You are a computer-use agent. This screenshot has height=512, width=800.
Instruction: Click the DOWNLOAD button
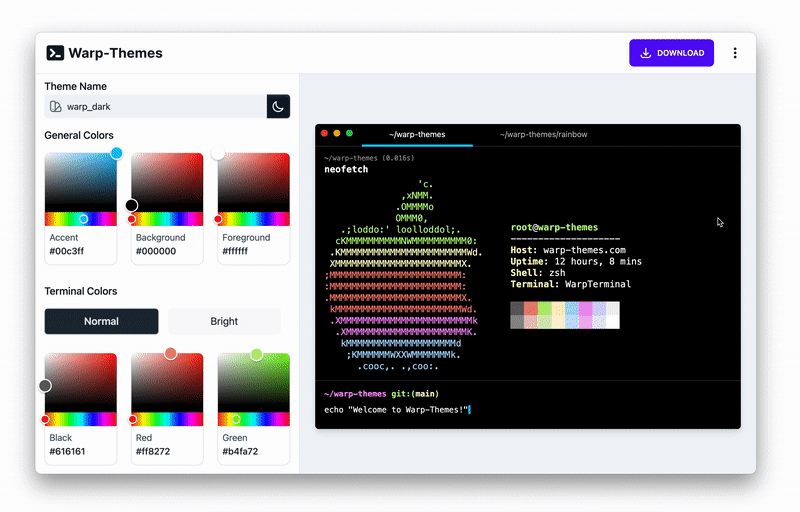tap(671, 53)
